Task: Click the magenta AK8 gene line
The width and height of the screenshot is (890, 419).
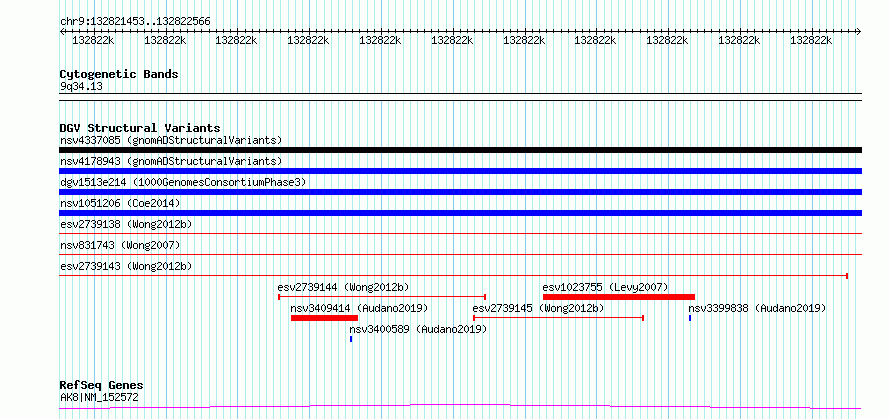Action: pyautogui.click(x=460, y=406)
